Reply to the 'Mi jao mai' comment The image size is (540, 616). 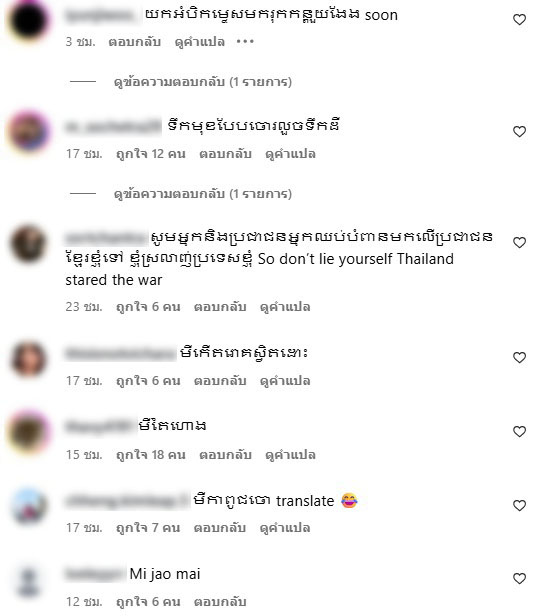pyautogui.click(x=220, y=601)
